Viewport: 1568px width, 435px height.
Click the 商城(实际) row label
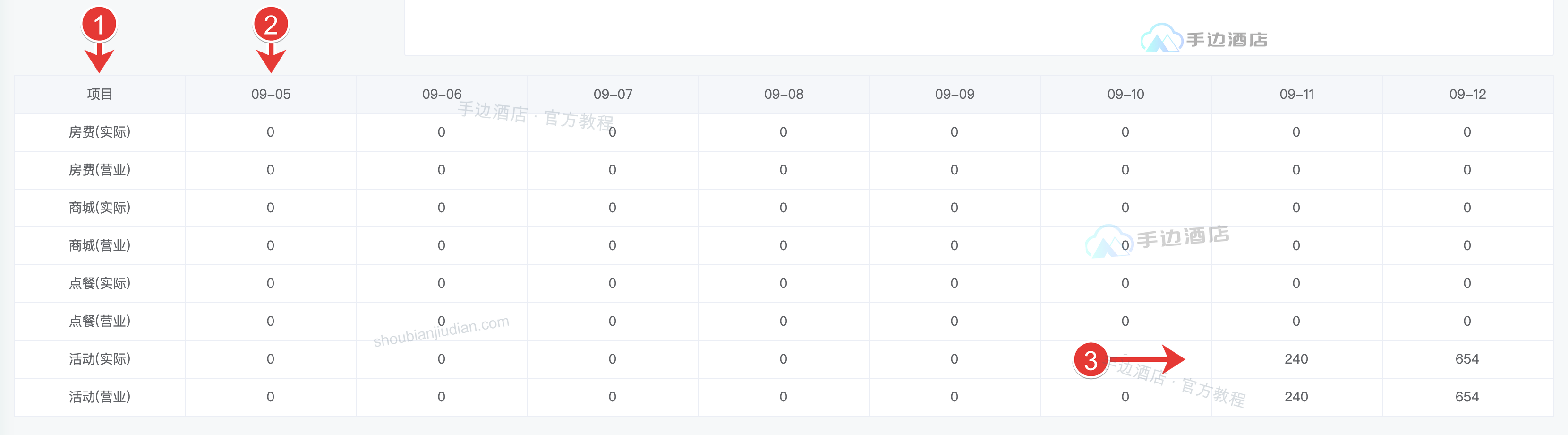coord(100,208)
